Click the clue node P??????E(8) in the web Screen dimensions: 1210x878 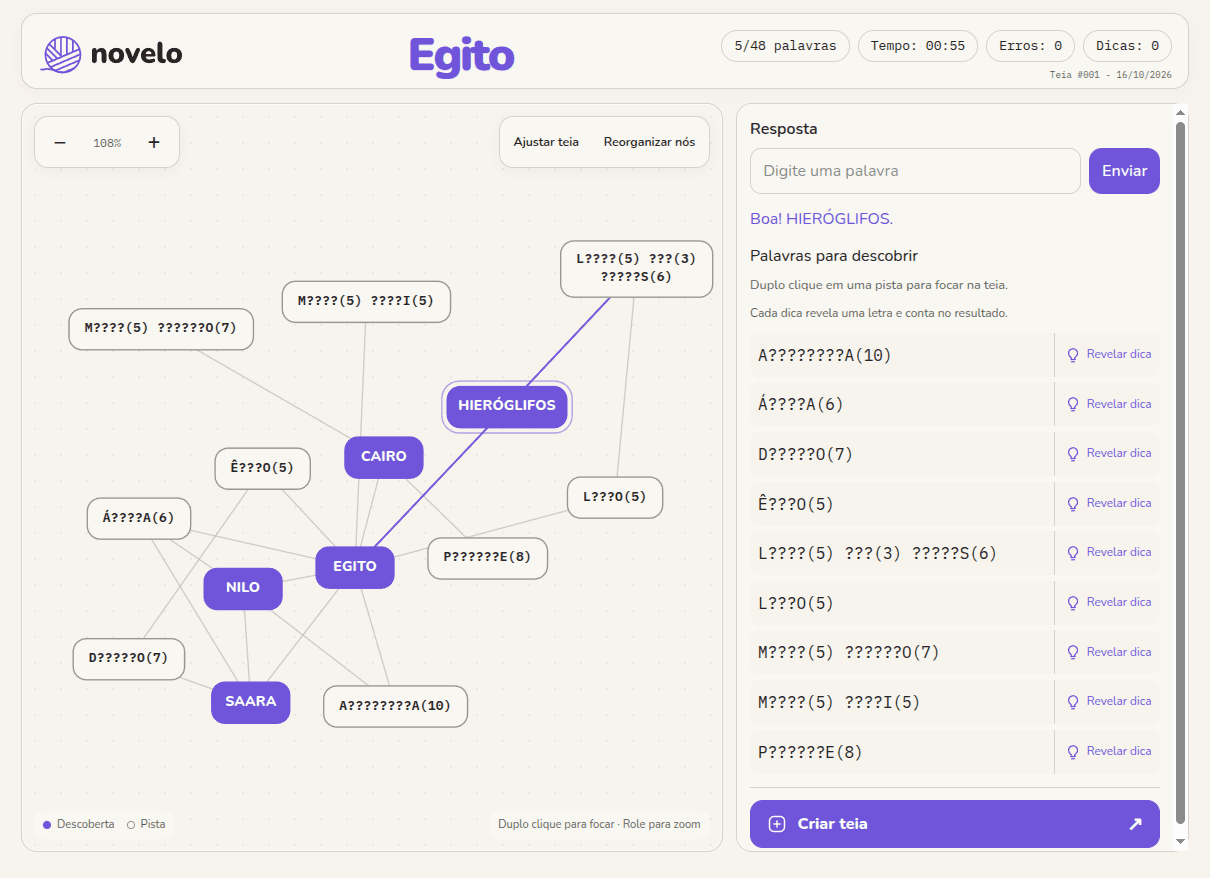(488, 558)
